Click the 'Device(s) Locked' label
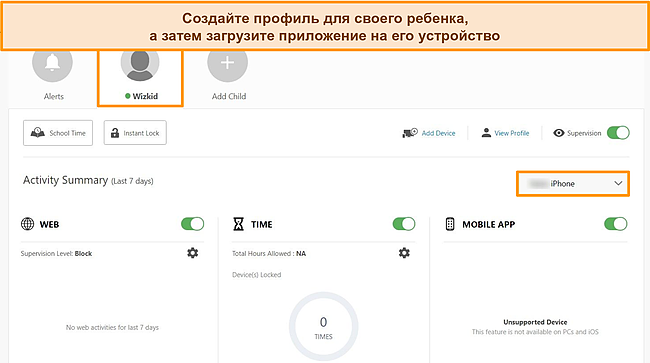This screenshot has height=363, width=650. 257,275
